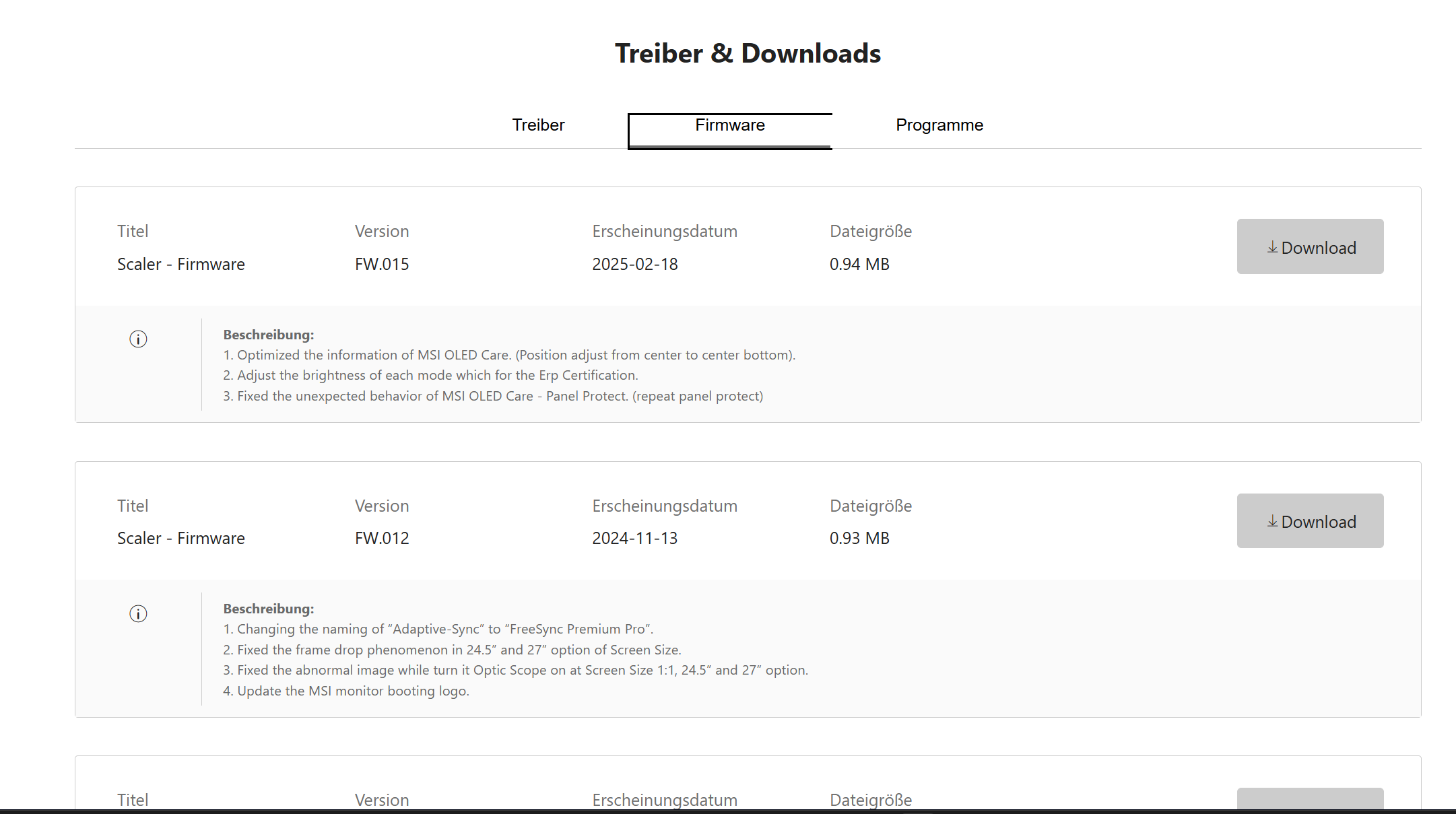Click the FreeSync Premium Pro naming line

pos(438,629)
